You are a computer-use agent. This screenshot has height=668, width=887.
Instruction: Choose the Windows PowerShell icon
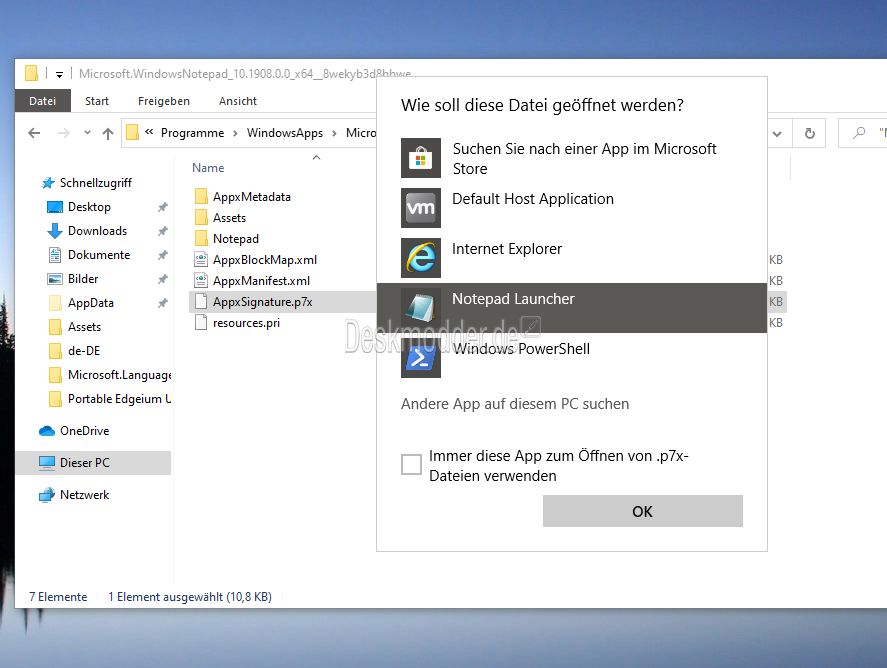[x=421, y=357]
